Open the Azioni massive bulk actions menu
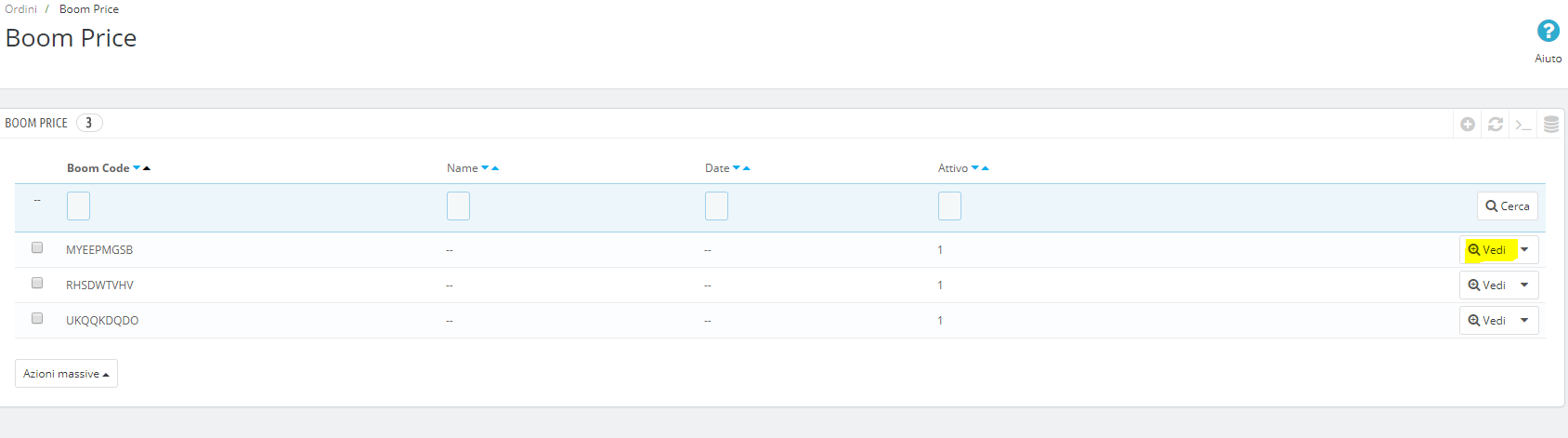1568x438 pixels. point(66,374)
